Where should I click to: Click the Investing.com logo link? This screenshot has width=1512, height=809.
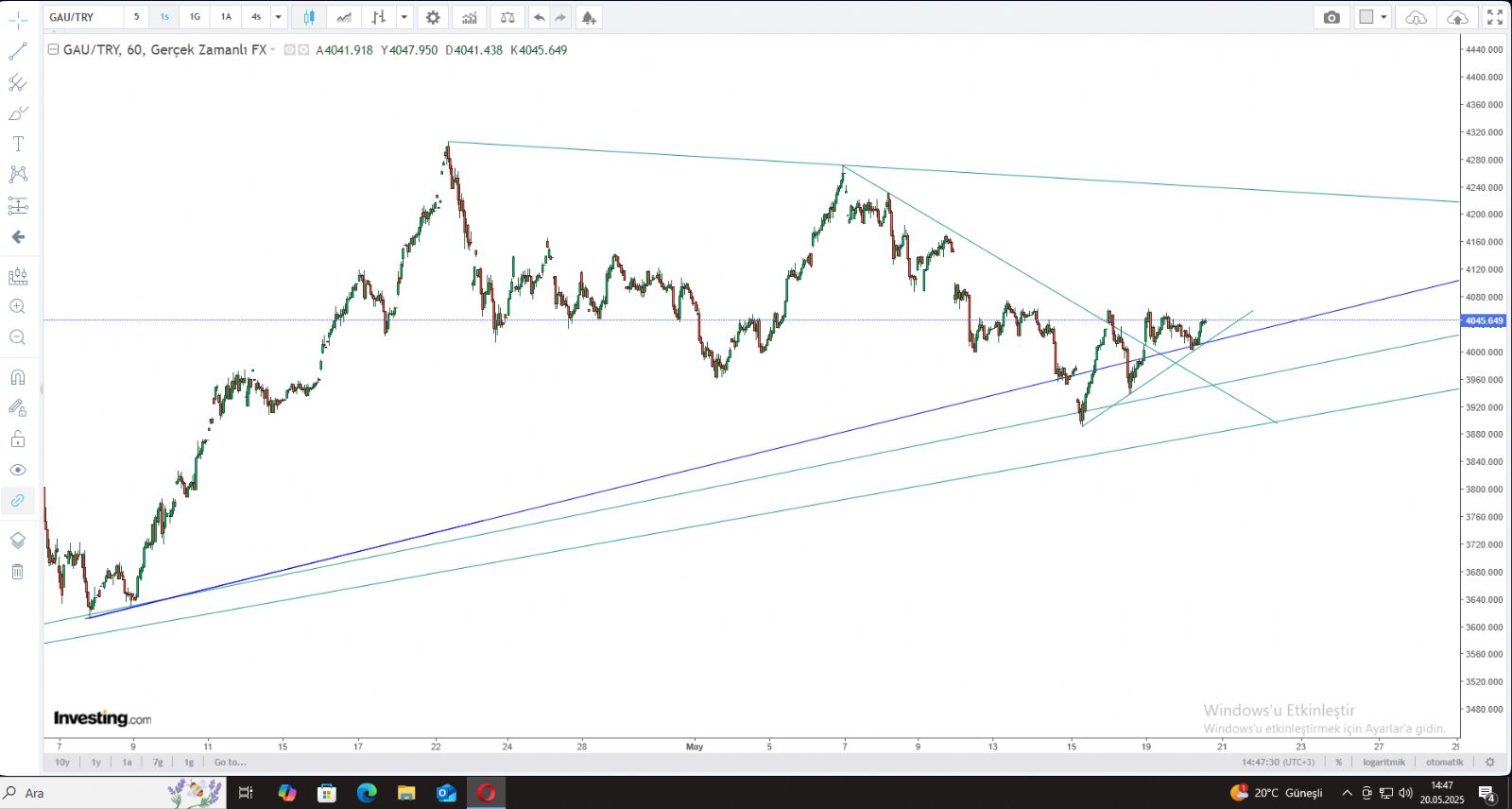[x=102, y=718]
